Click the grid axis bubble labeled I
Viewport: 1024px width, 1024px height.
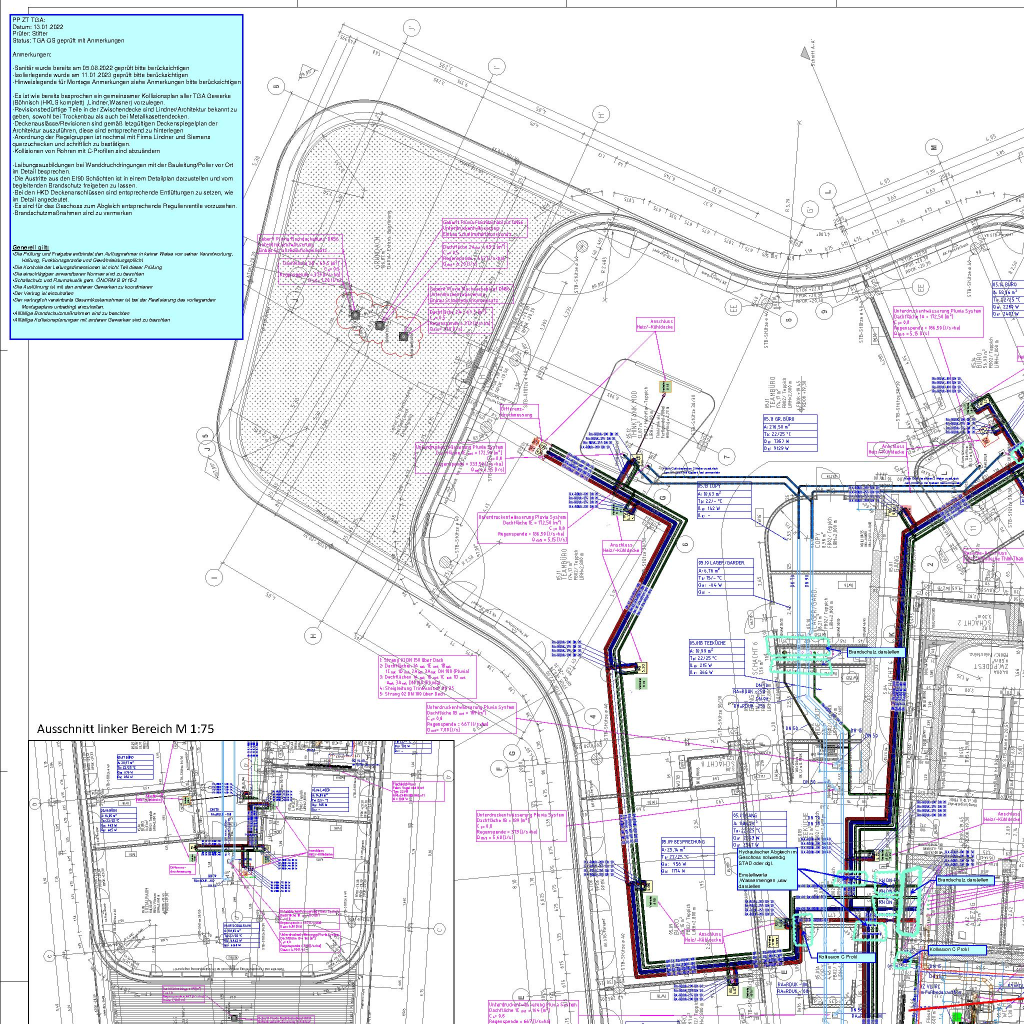213,577
